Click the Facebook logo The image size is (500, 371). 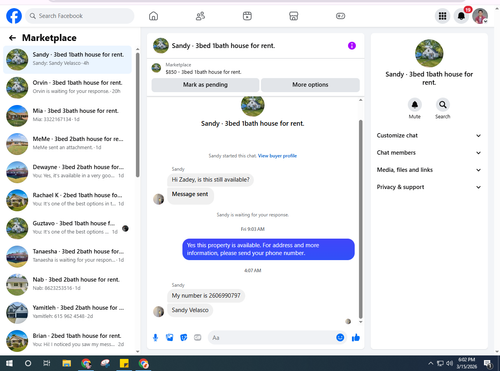point(14,16)
